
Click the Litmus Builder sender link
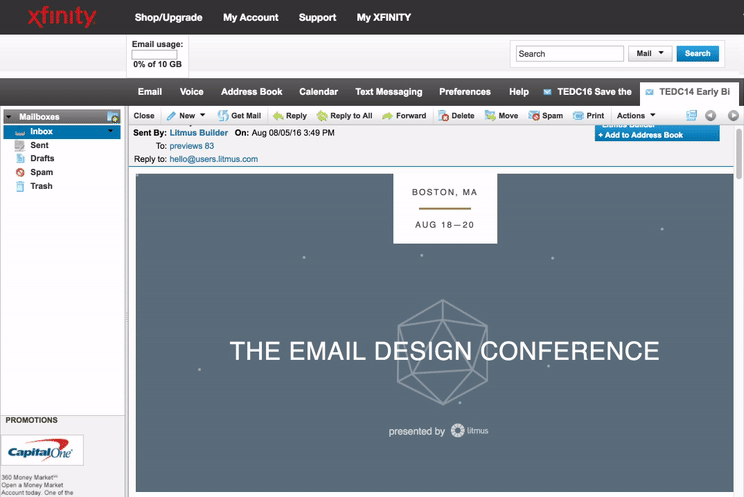(199, 133)
